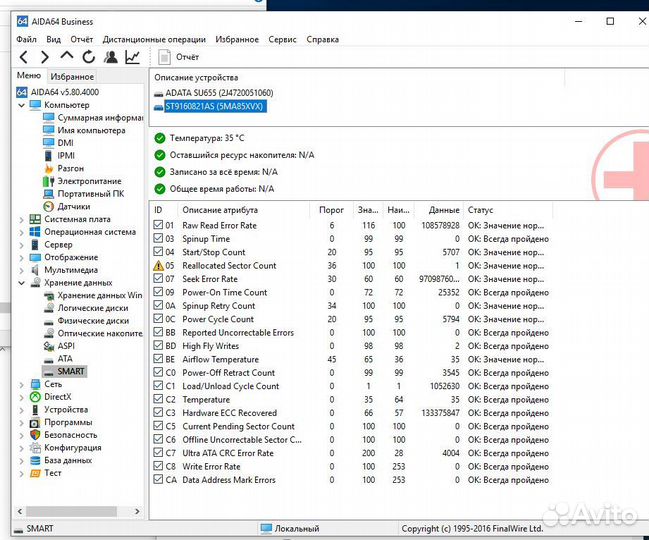
Task: Switch to the Избранное sidebar tab
Action: click(x=72, y=77)
